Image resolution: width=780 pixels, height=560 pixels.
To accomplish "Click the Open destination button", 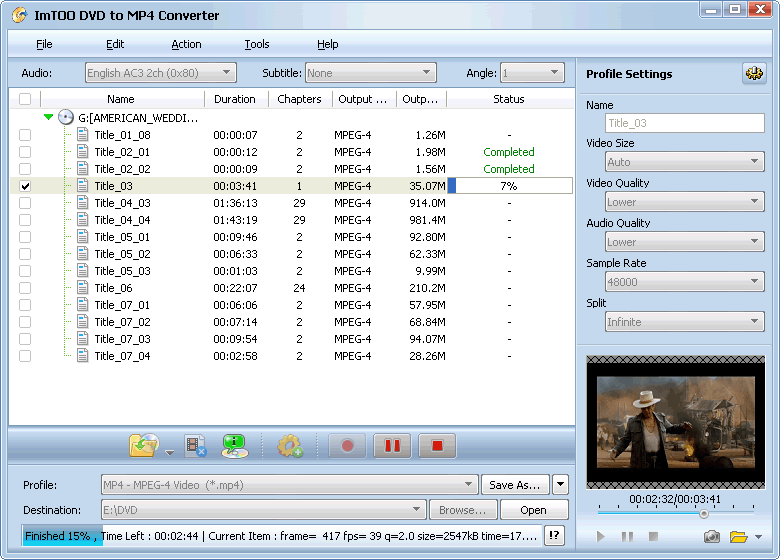I will pyautogui.click(x=533, y=510).
